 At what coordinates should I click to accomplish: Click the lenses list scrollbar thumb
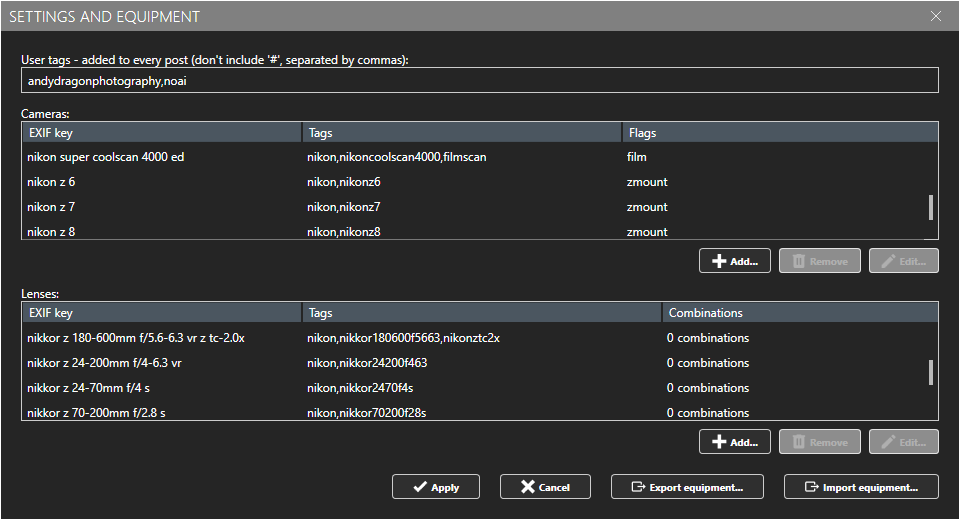tap(931, 373)
